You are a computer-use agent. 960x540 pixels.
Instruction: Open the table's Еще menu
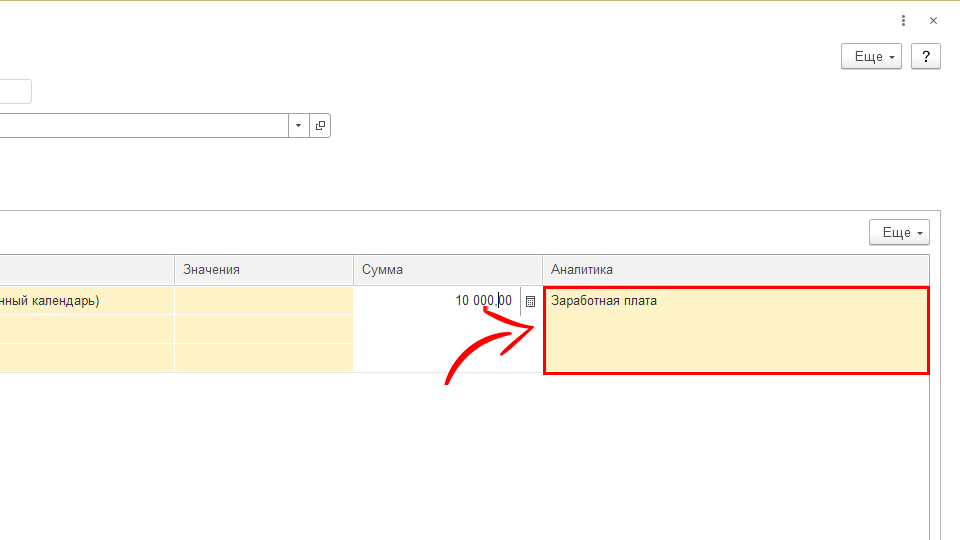[899, 233]
